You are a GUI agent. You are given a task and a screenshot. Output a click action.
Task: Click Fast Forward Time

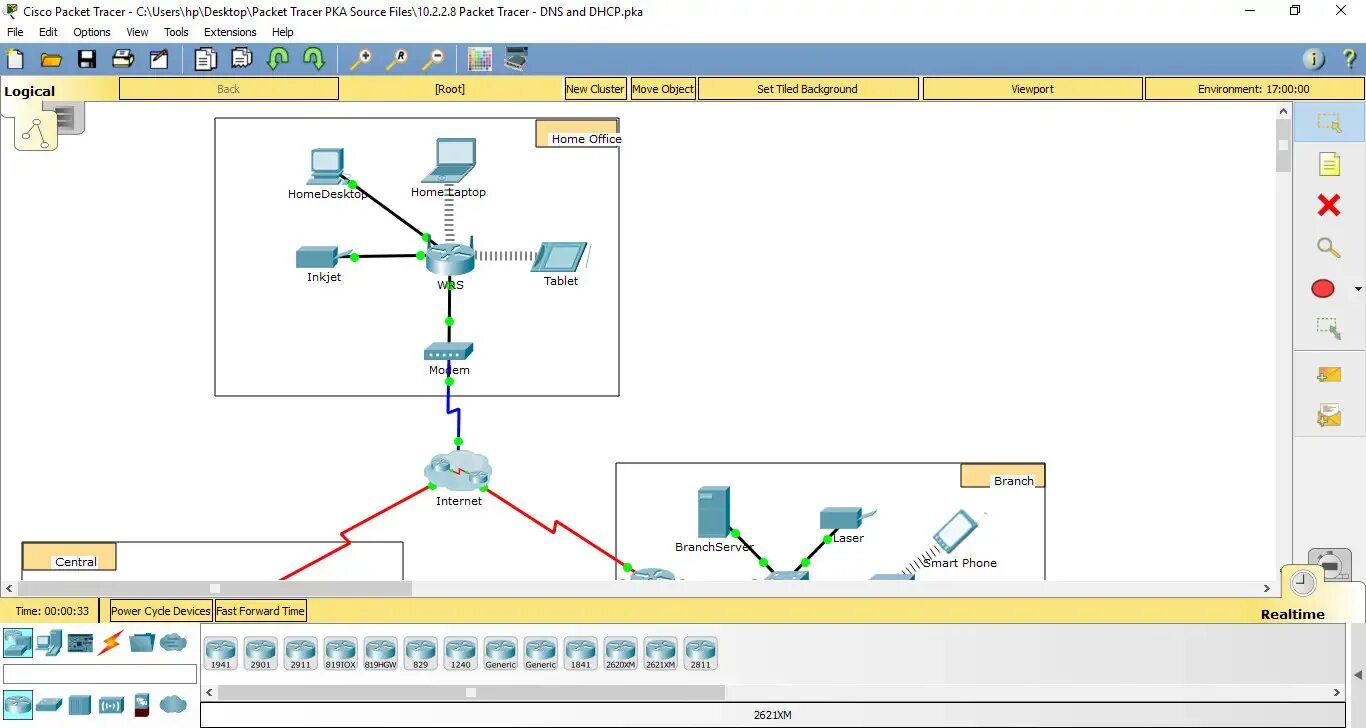click(x=261, y=611)
